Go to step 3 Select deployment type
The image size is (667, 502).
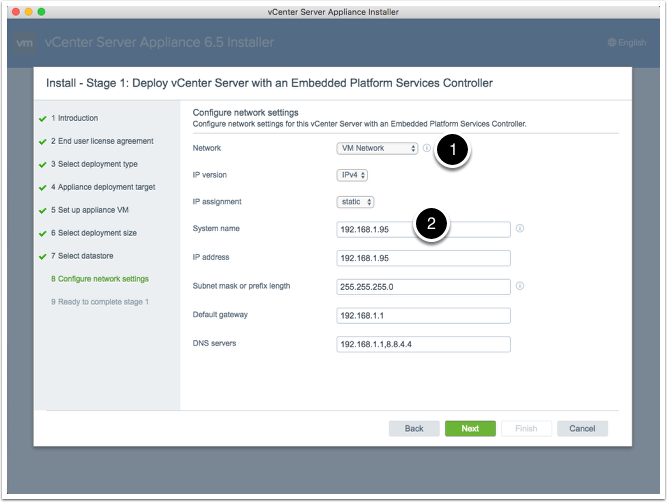(94, 164)
